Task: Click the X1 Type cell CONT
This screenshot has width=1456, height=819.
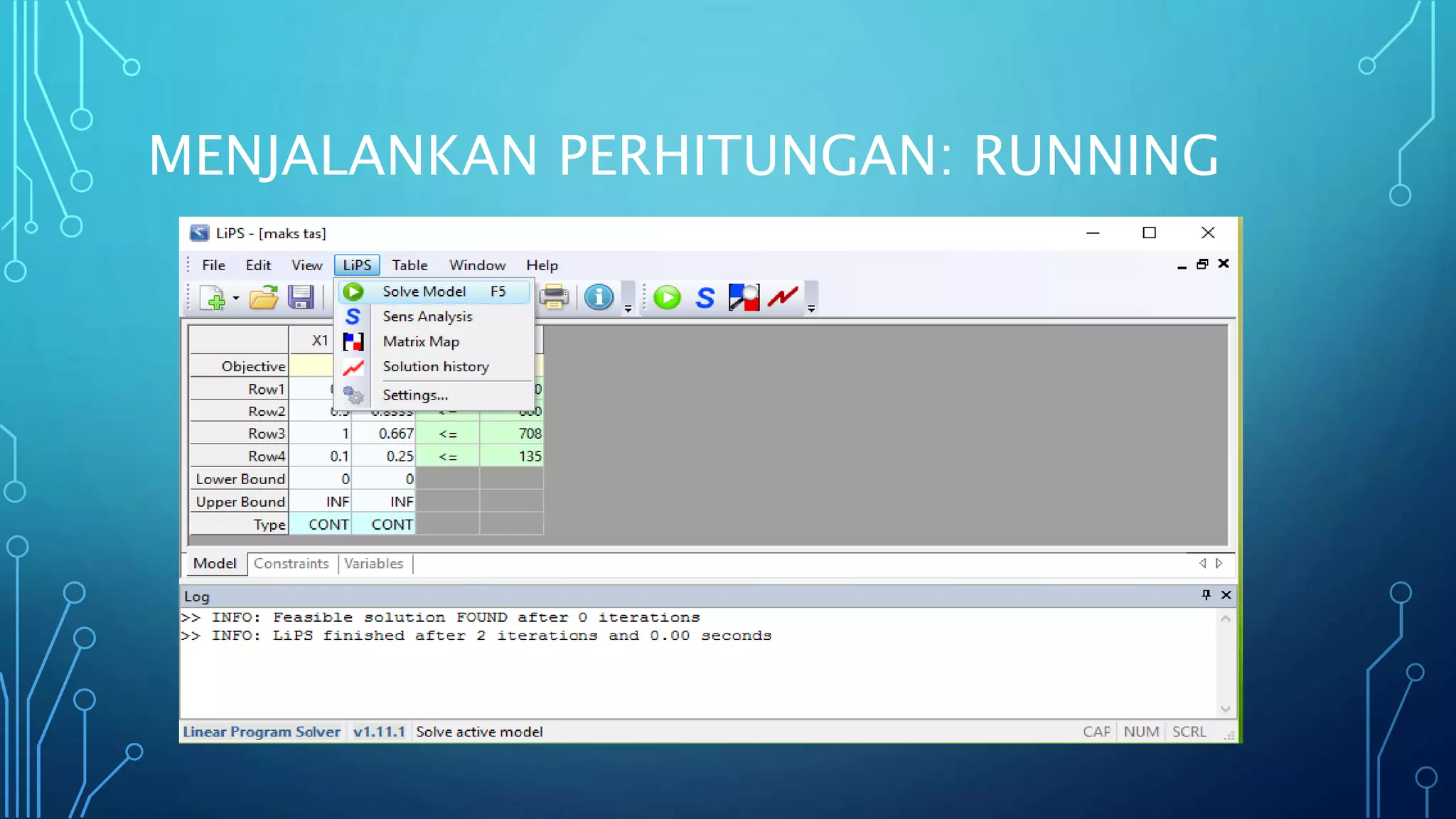Action: pos(320,525)
